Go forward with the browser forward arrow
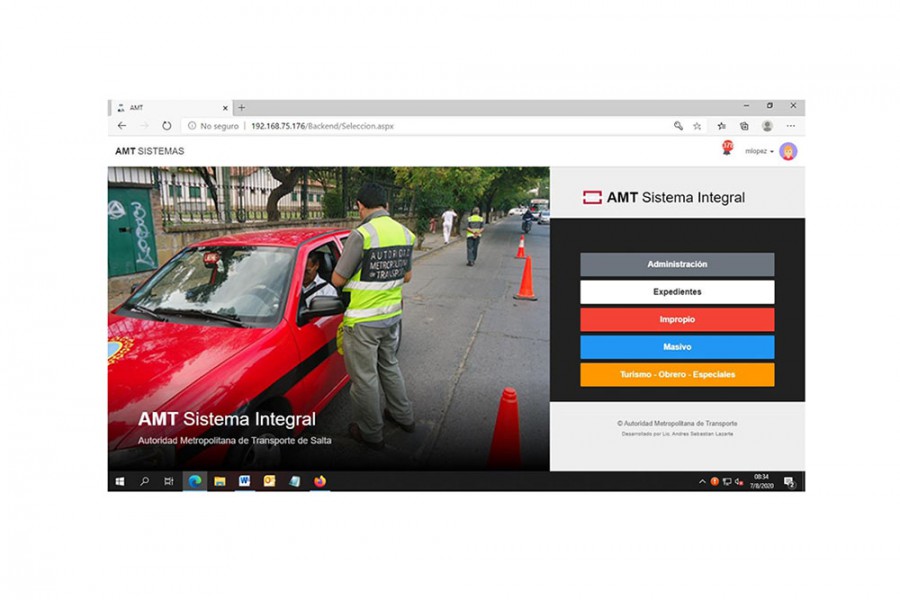Image resolution: width=900 pixels, height=600 pixels. click(144, 126)
